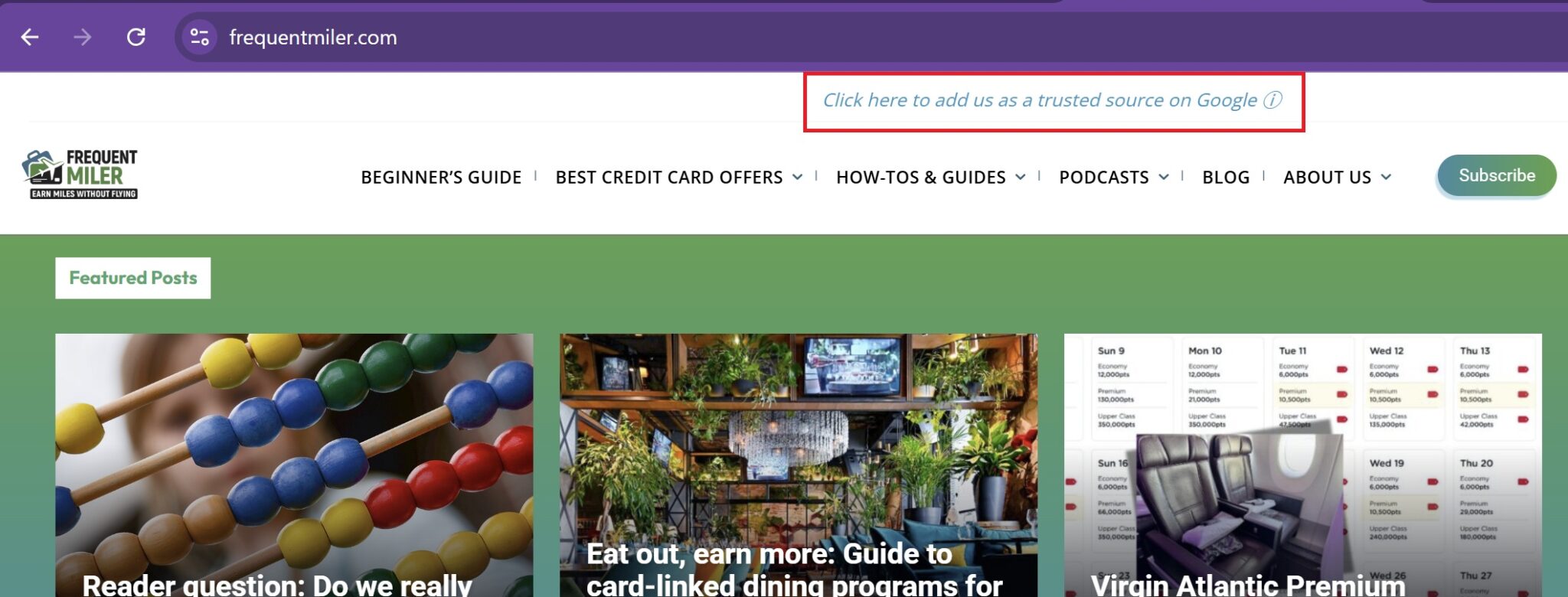Expand the About Us dropdown chevron

(x=1386, y=177)
